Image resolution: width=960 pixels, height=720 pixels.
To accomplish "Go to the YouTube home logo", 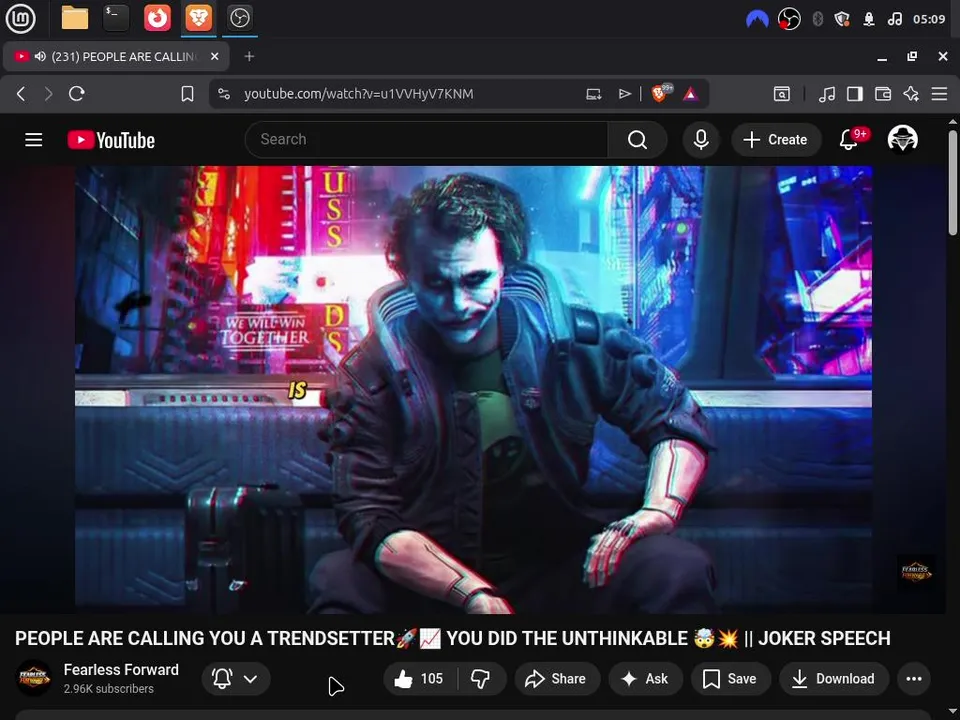I will tap(111, 140).
